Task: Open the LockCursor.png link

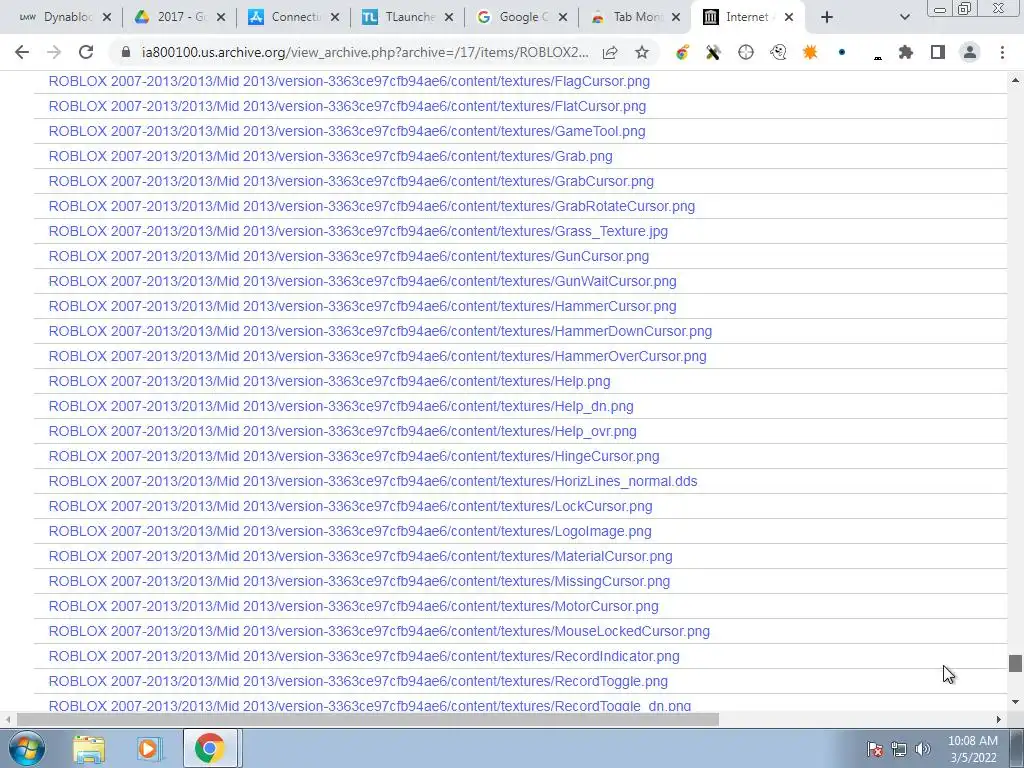Action: (351, 506)
